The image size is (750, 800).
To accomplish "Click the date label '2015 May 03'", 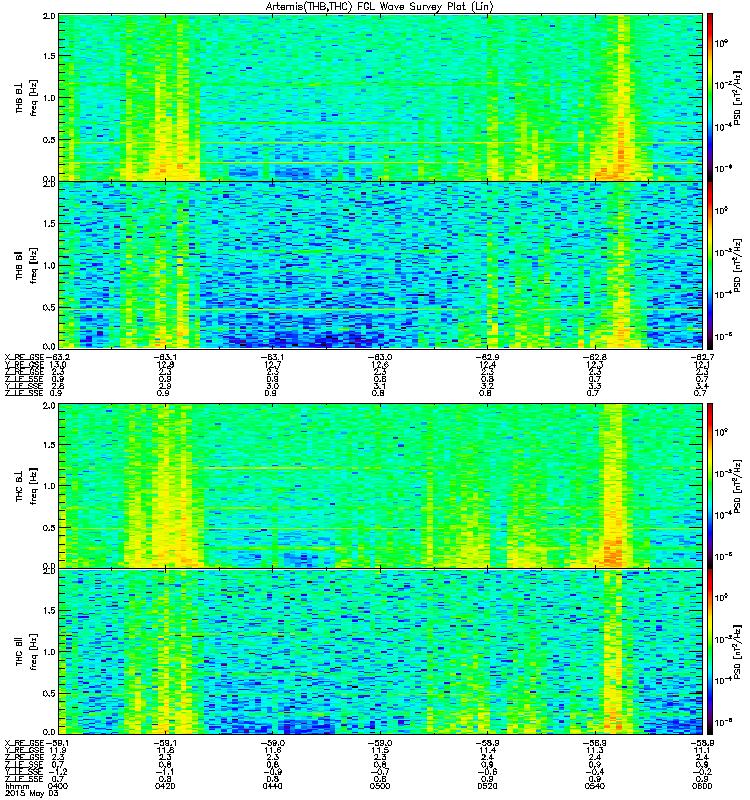I will click(x=31, y=793).
